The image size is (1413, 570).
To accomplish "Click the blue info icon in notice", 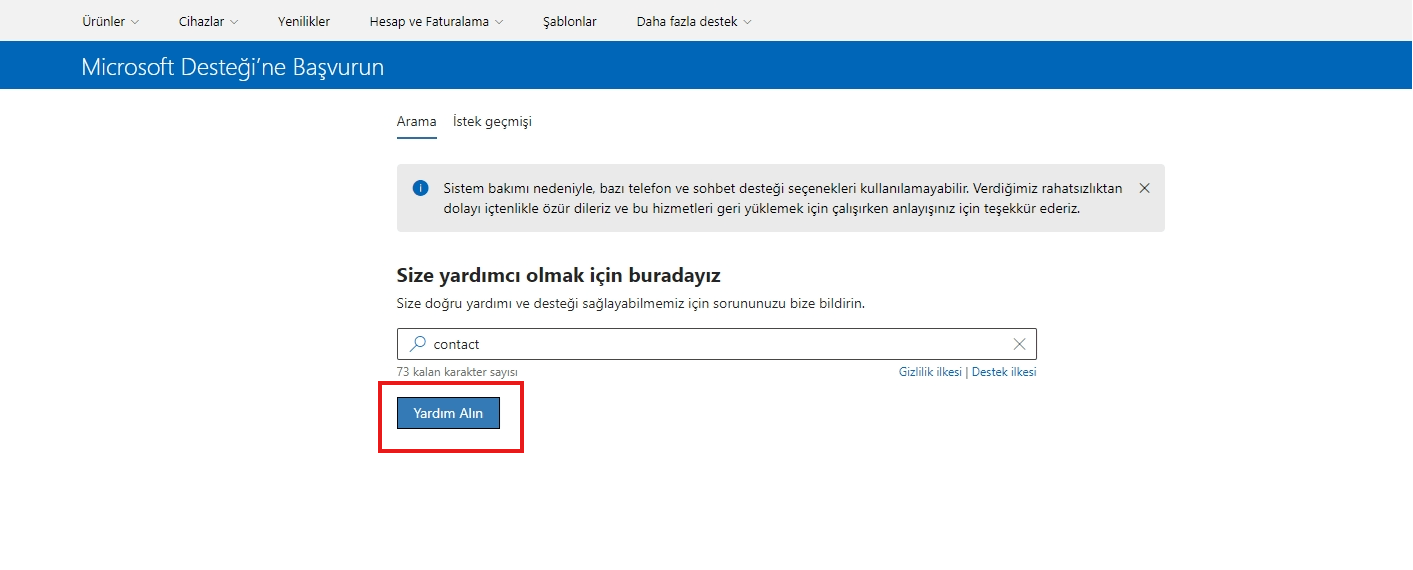I will [420, 188].
